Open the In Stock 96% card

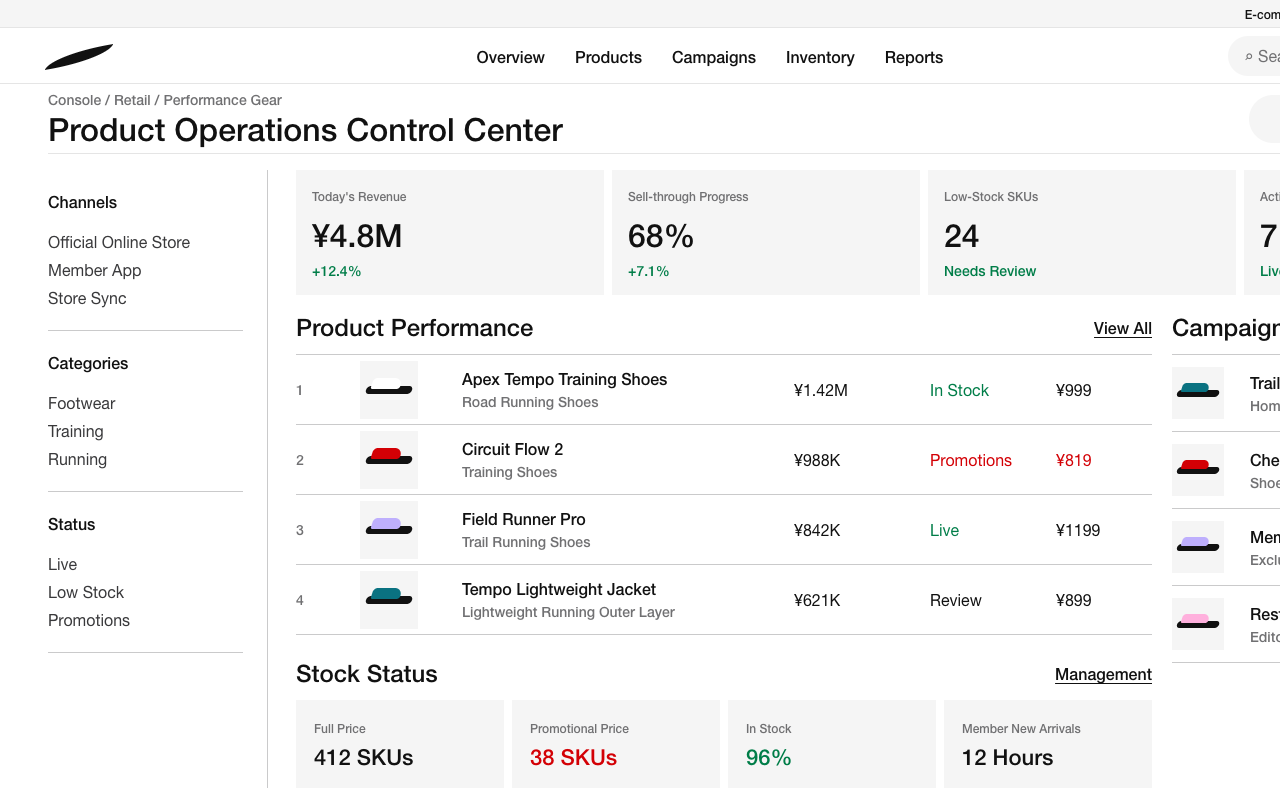pyautogui.click(x=832, y=744)
